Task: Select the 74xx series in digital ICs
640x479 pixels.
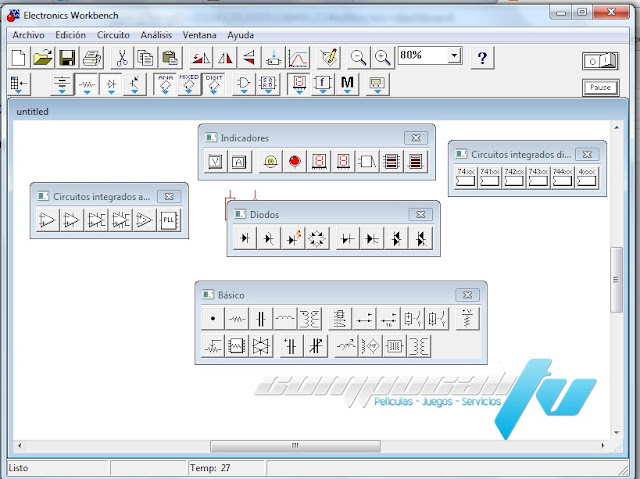Action: point(465,177)
